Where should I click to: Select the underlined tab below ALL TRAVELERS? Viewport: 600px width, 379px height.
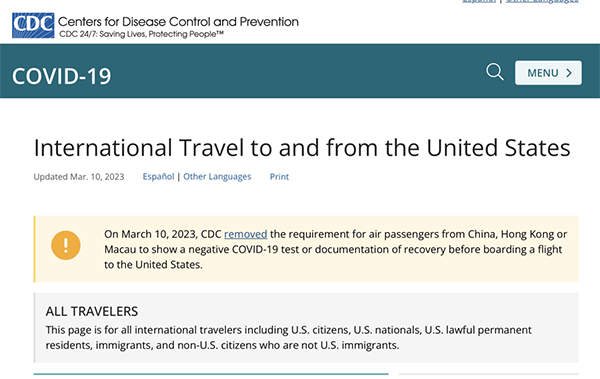click(x=211, y=374)
